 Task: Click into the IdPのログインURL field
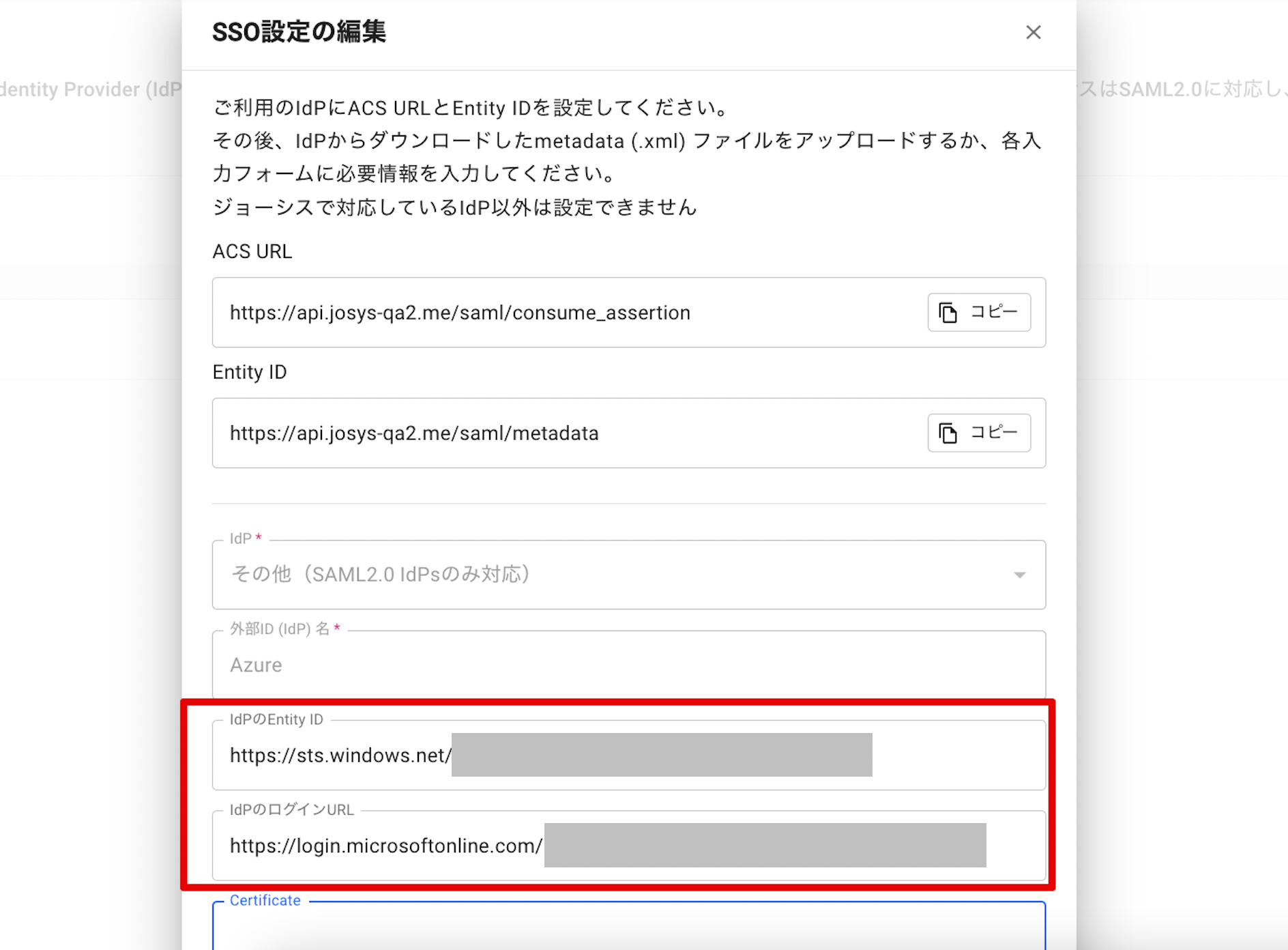tap(628, 846)
